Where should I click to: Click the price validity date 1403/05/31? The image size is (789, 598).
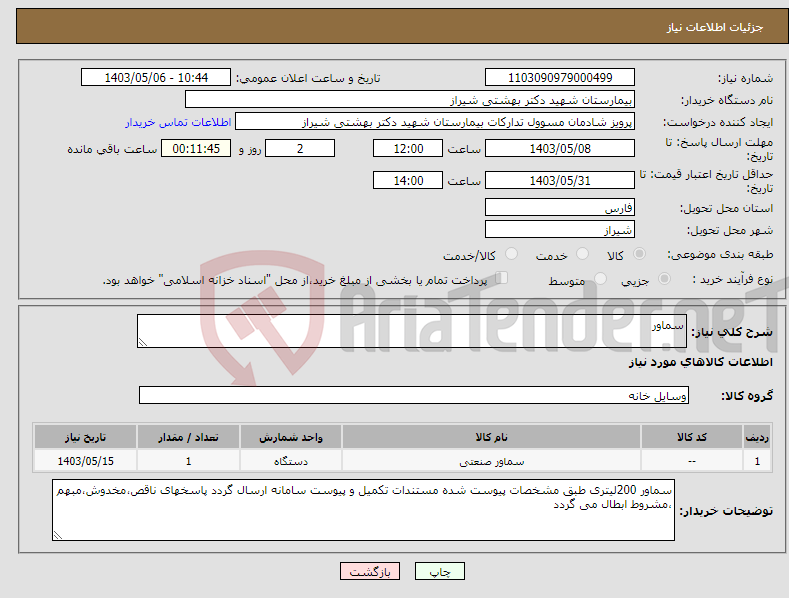(560, 180)
